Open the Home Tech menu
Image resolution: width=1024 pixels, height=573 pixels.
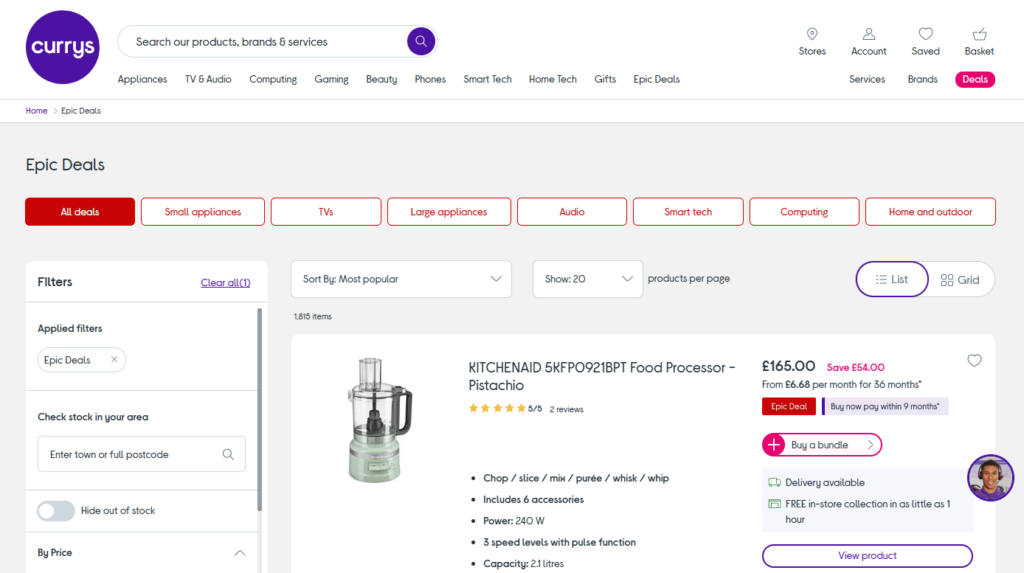tap(552, 79)
